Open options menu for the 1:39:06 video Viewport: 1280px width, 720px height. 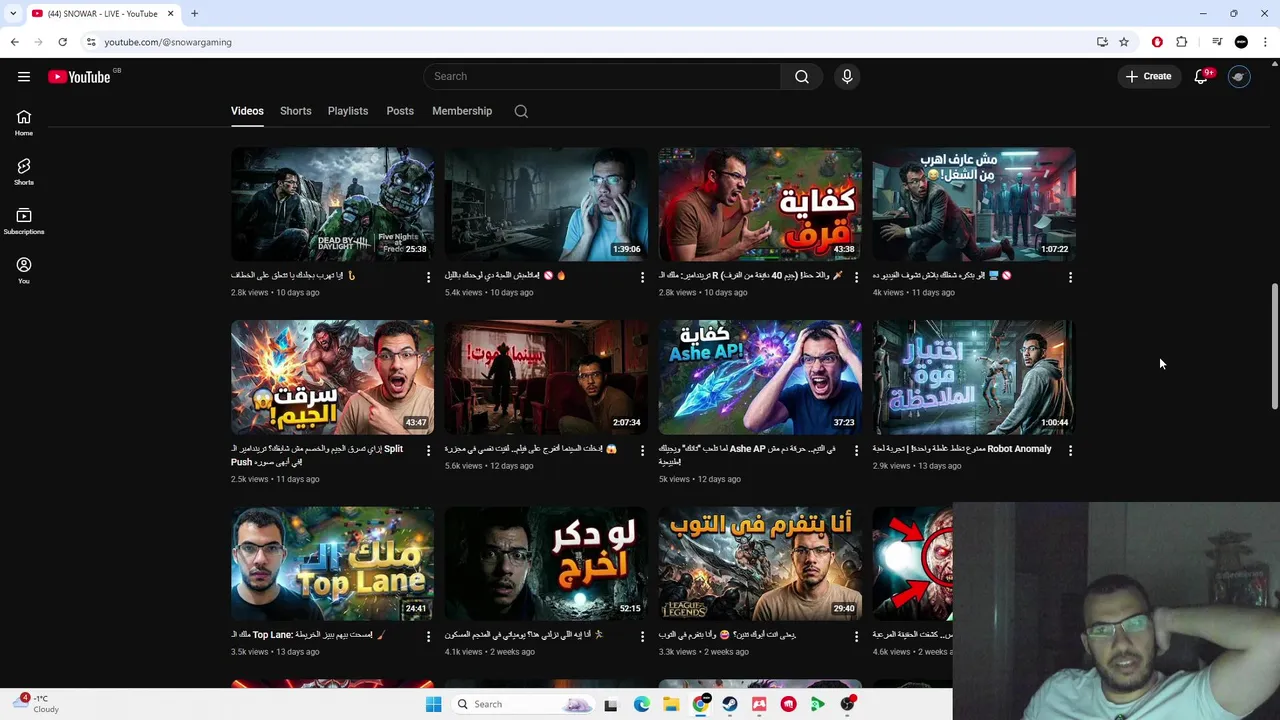(642, 277)
